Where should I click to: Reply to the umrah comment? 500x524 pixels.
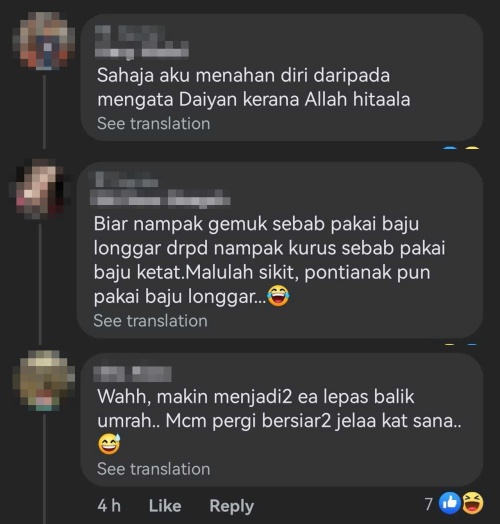click(x=232, y=506)
